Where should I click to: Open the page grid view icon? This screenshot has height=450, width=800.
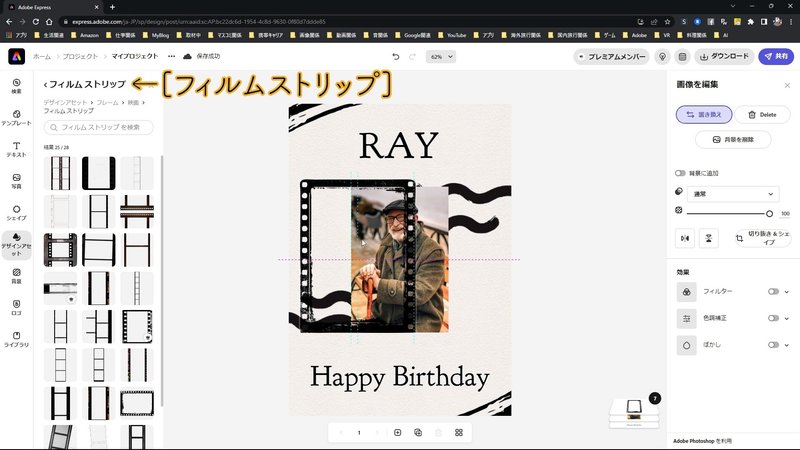coord(459,433)
